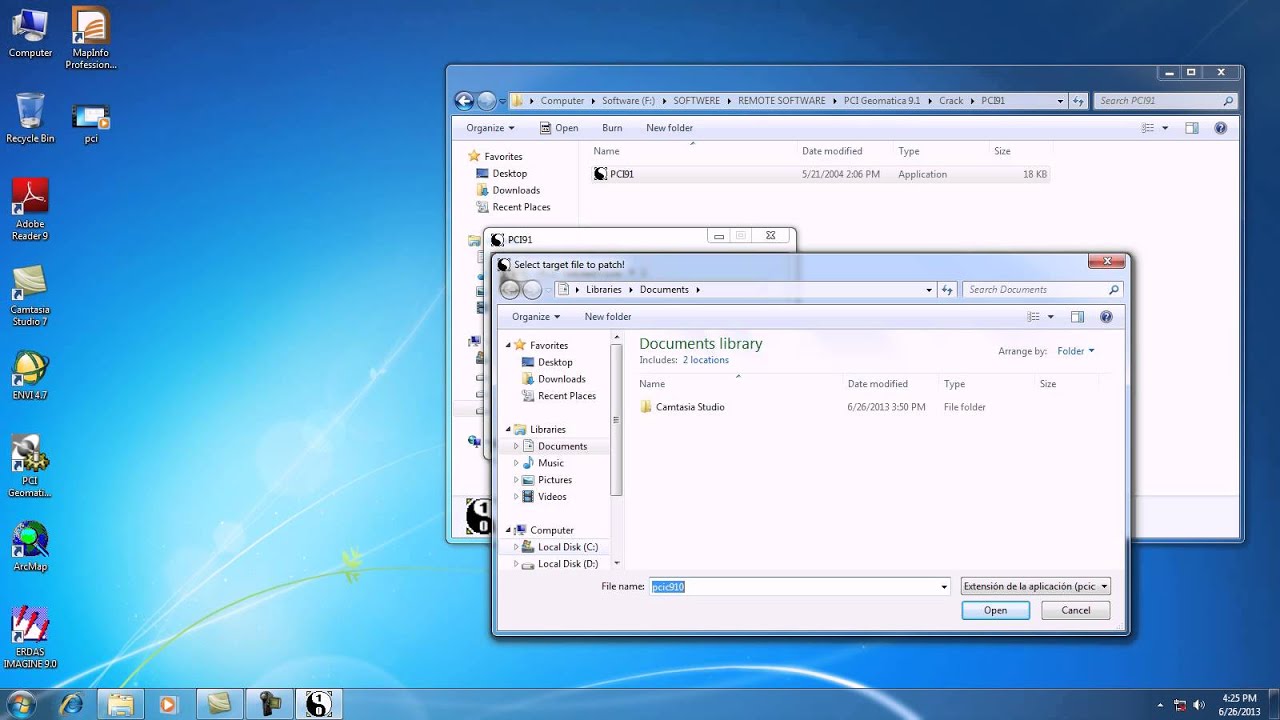Toggle preview pane in PCI91 explorer window
The width and height of the screenshot is (1280, 720).
(1191, 128)
